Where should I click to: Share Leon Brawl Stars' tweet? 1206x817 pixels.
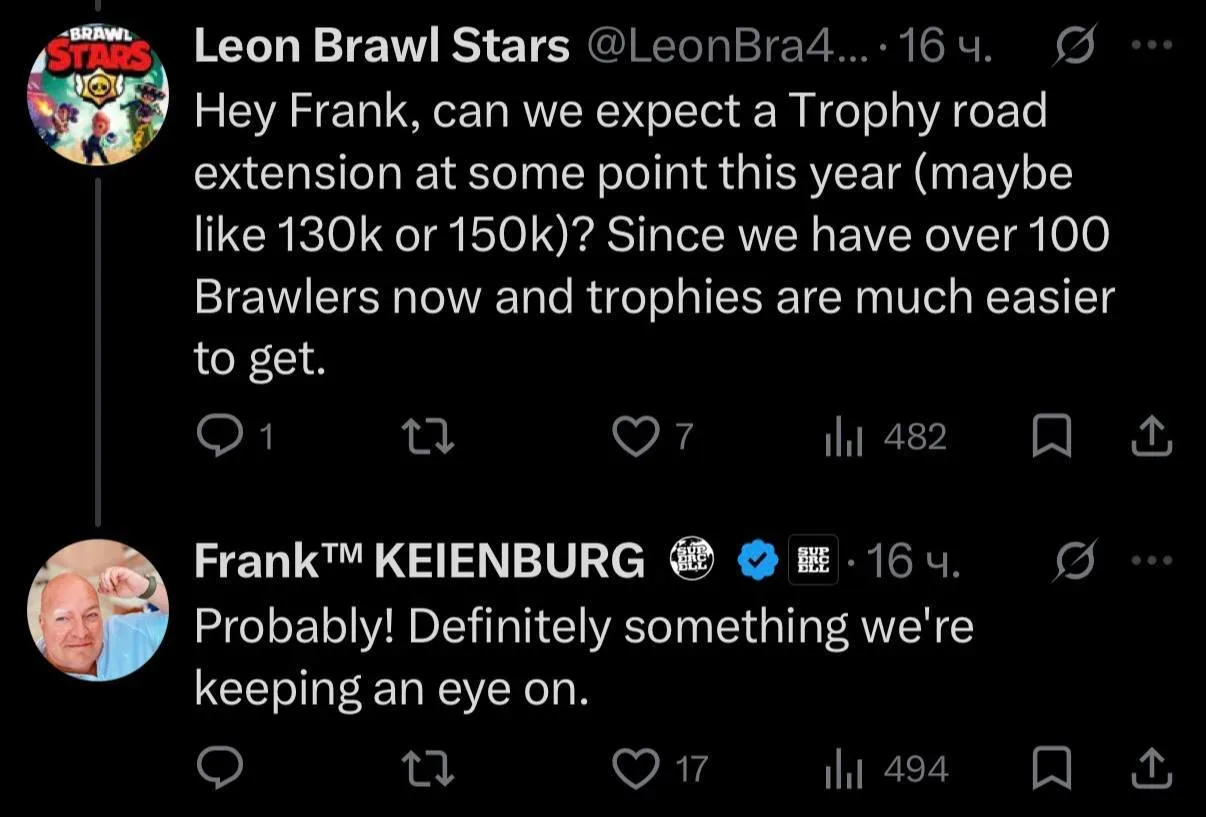[x=1151, y=437]
